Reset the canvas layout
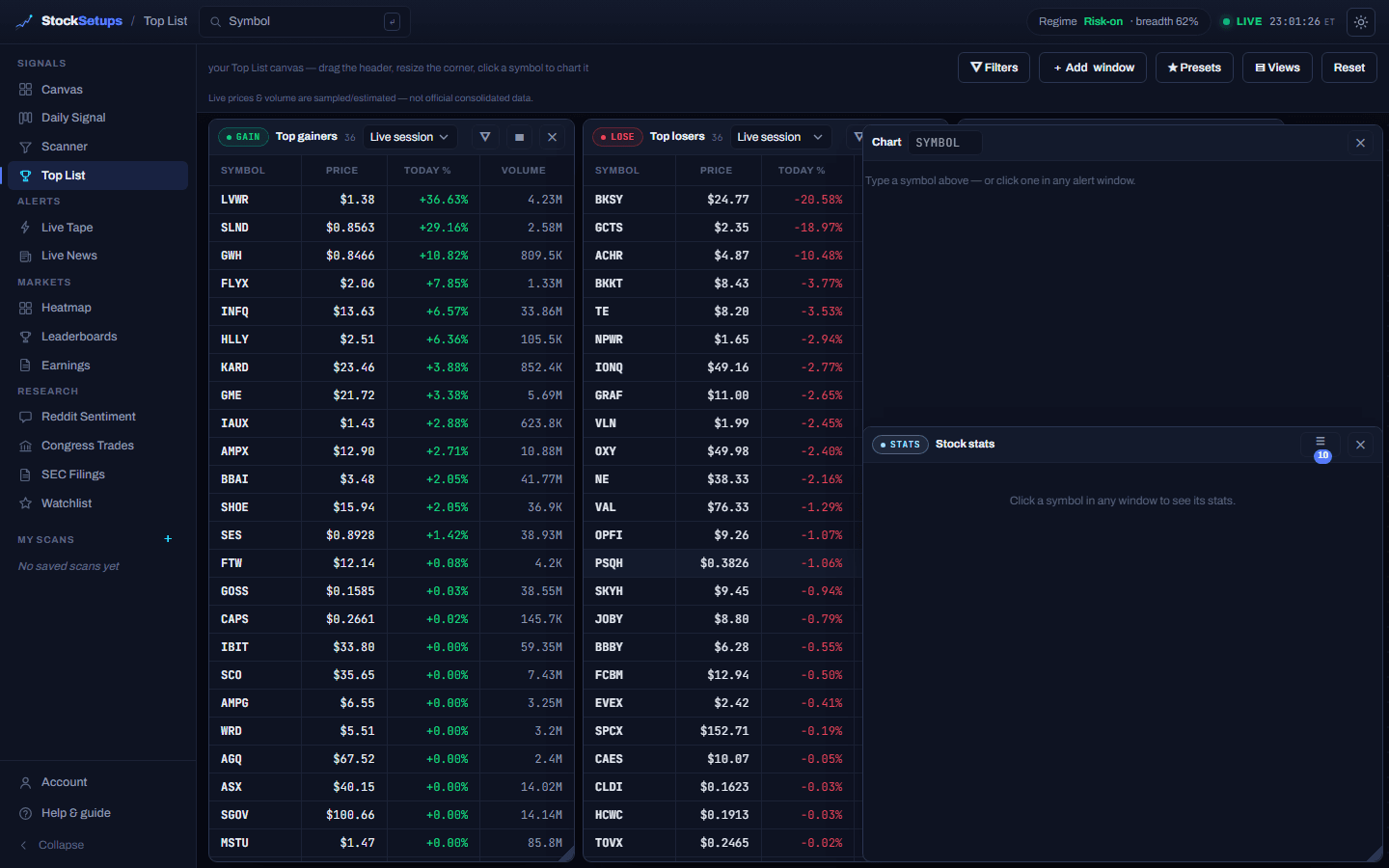Viewport: 1389px width, 868px height. point(1348,68)
